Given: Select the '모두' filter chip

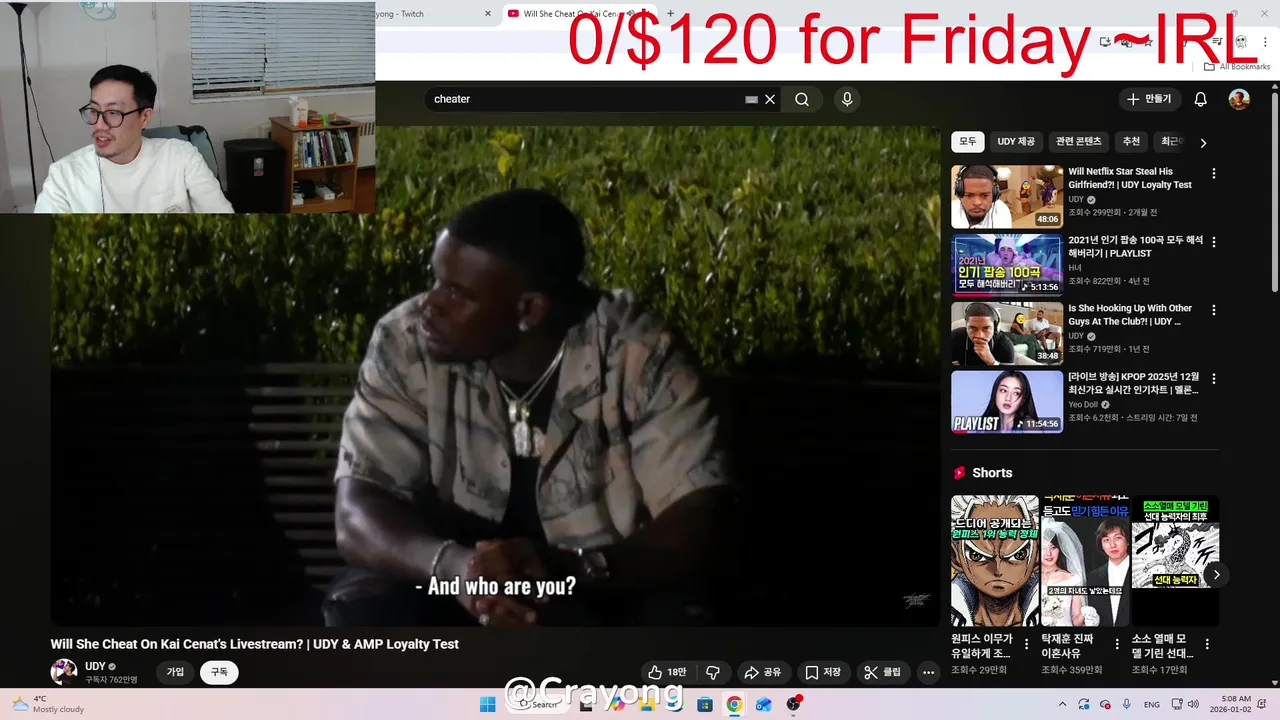Looking at the screenshot, I should pos(967,142).
